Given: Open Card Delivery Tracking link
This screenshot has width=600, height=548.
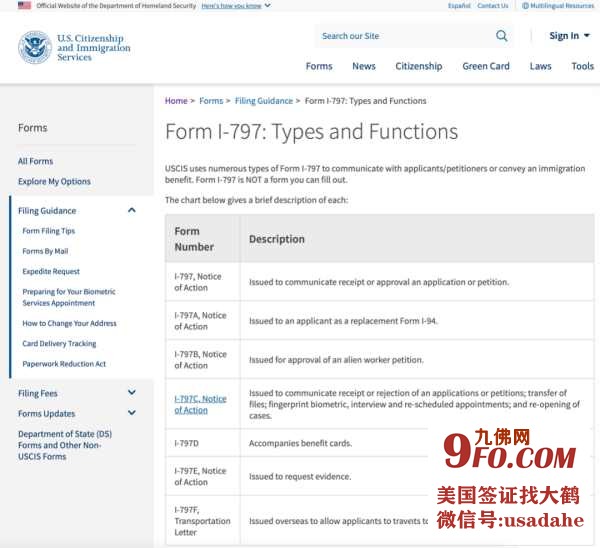Looking at the screenshot, I should click(59, 343).
